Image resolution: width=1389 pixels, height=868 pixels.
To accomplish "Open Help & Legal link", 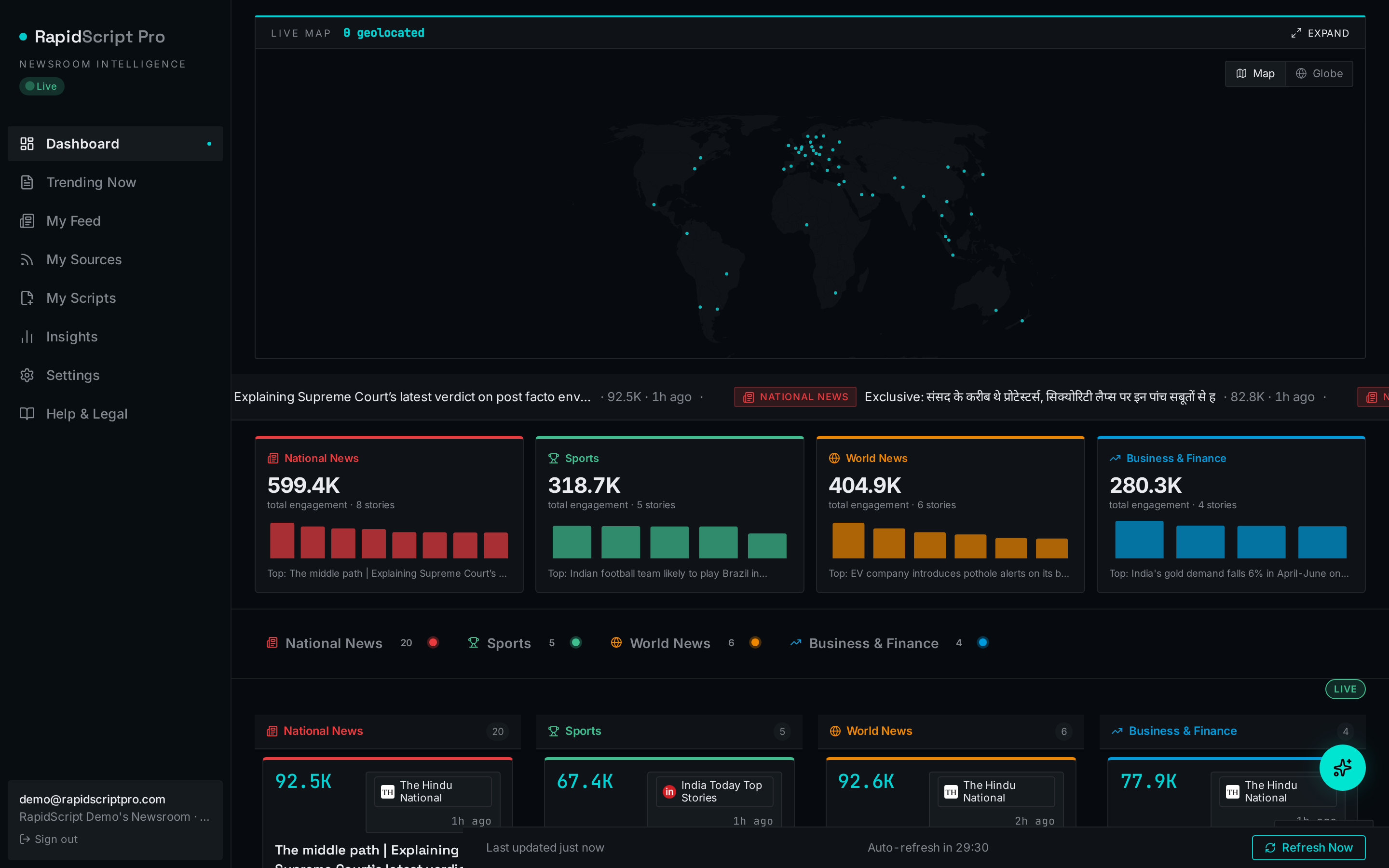I will coord(115,413).
